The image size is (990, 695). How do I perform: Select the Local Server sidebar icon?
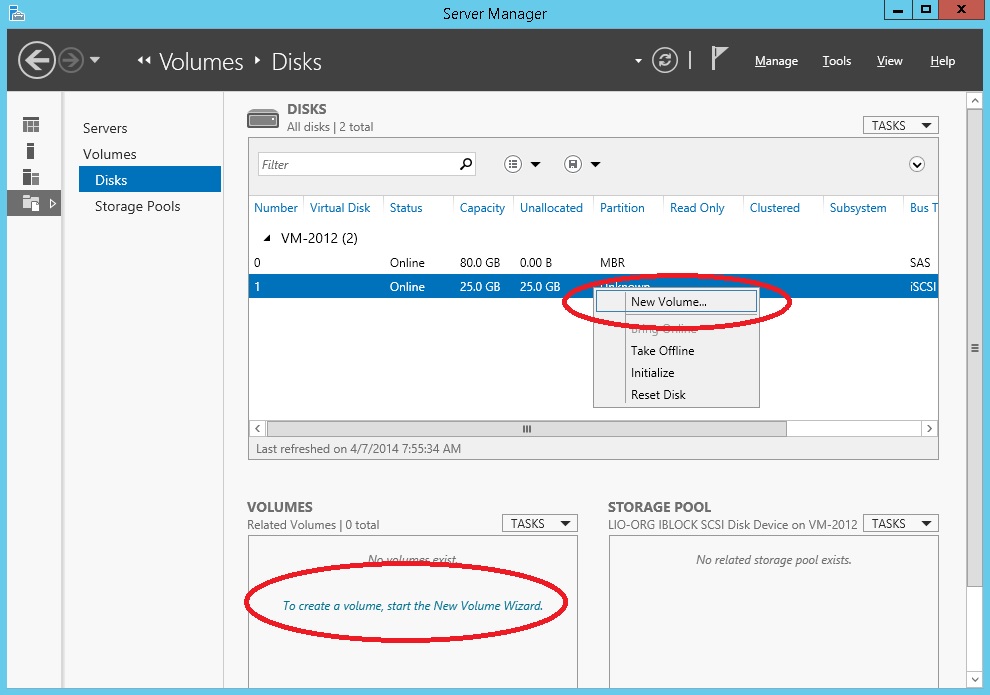click(x=33, y=152)
